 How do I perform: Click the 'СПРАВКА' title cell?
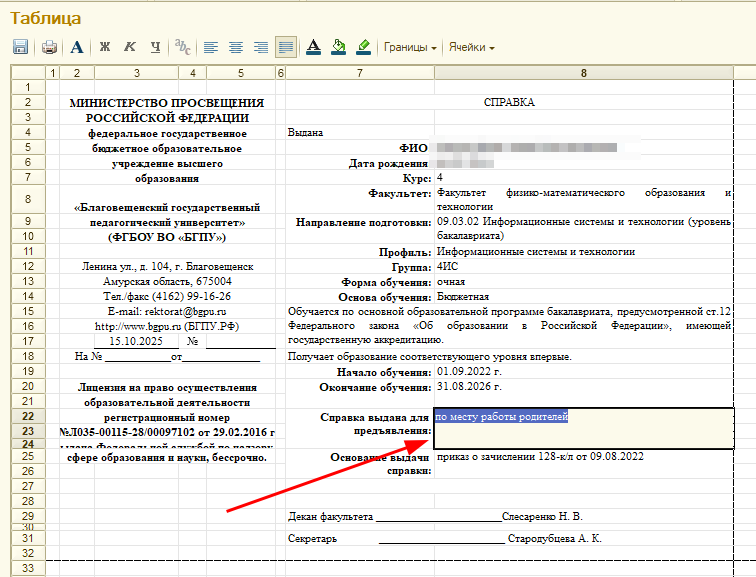[x=509, y=102]
